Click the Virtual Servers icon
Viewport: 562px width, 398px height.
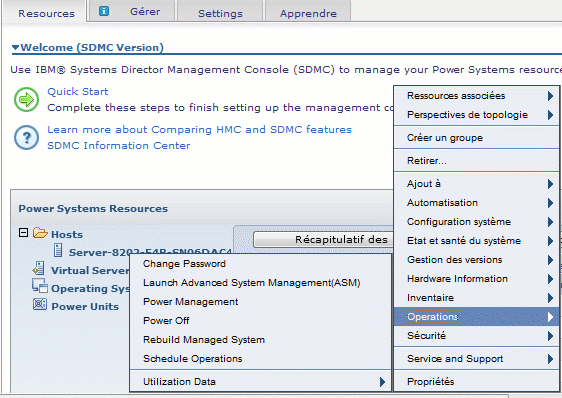click(38, 268)
